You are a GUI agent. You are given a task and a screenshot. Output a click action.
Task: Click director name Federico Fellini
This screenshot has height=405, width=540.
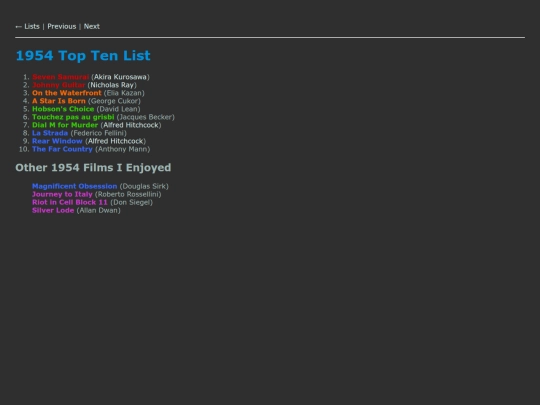[98, 133]
